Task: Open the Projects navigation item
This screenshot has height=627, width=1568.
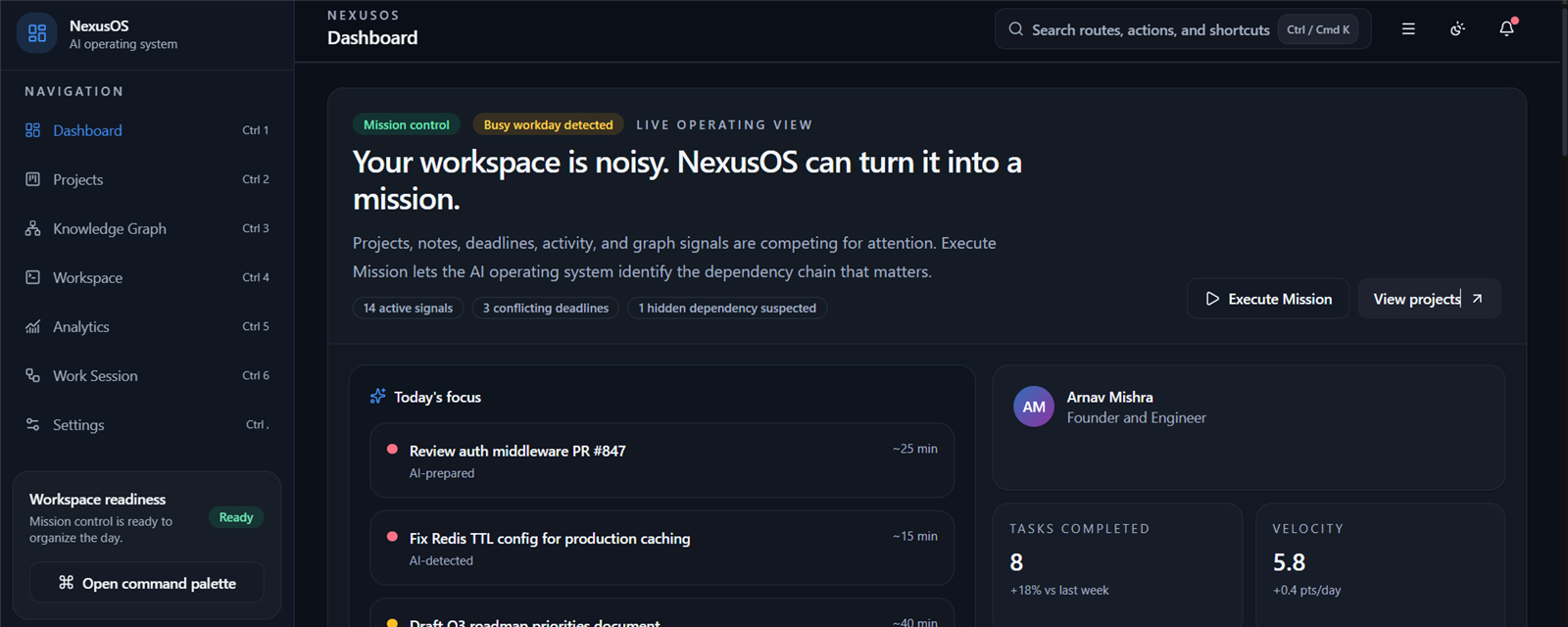Action: pyautogui.click(x=147, y=179)
